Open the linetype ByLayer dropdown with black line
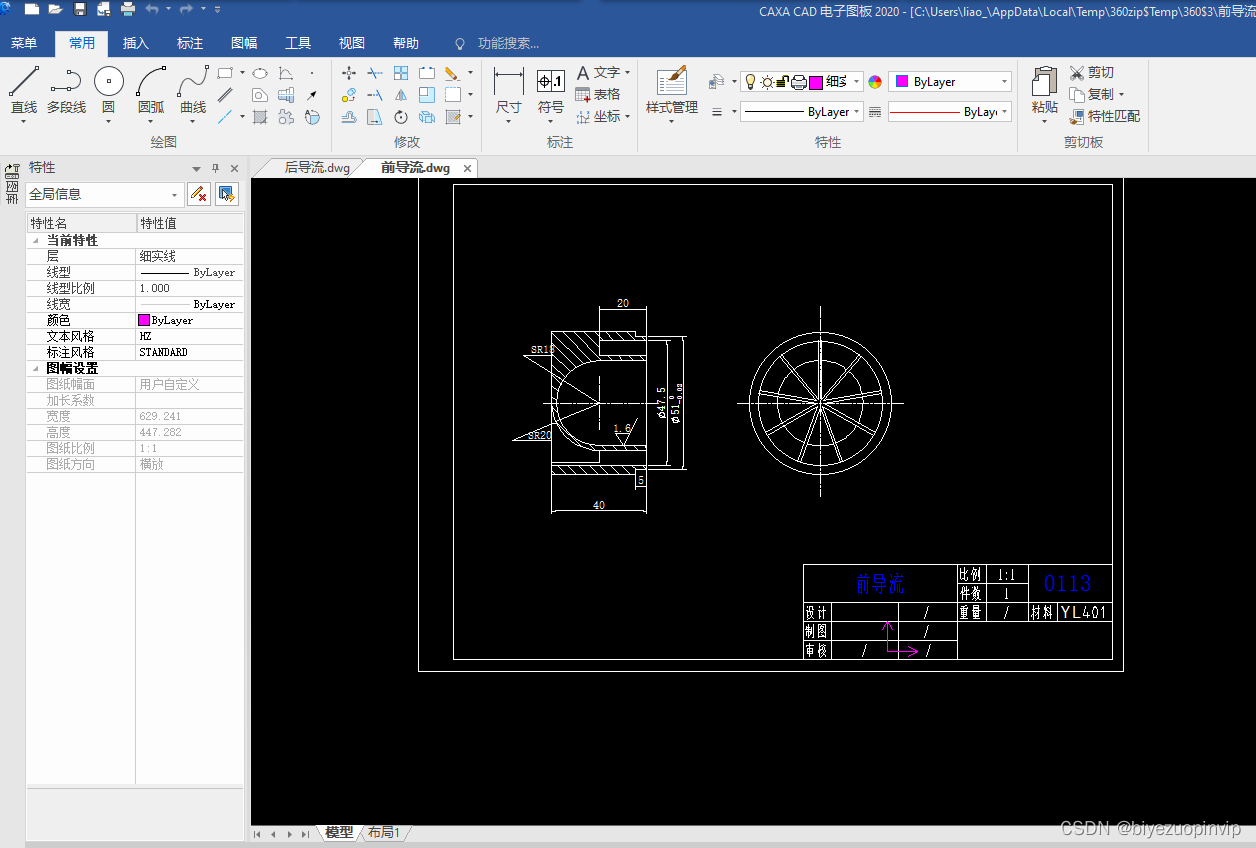The width and height of the screenshot is (1256, 848). (x=803, y=112)
